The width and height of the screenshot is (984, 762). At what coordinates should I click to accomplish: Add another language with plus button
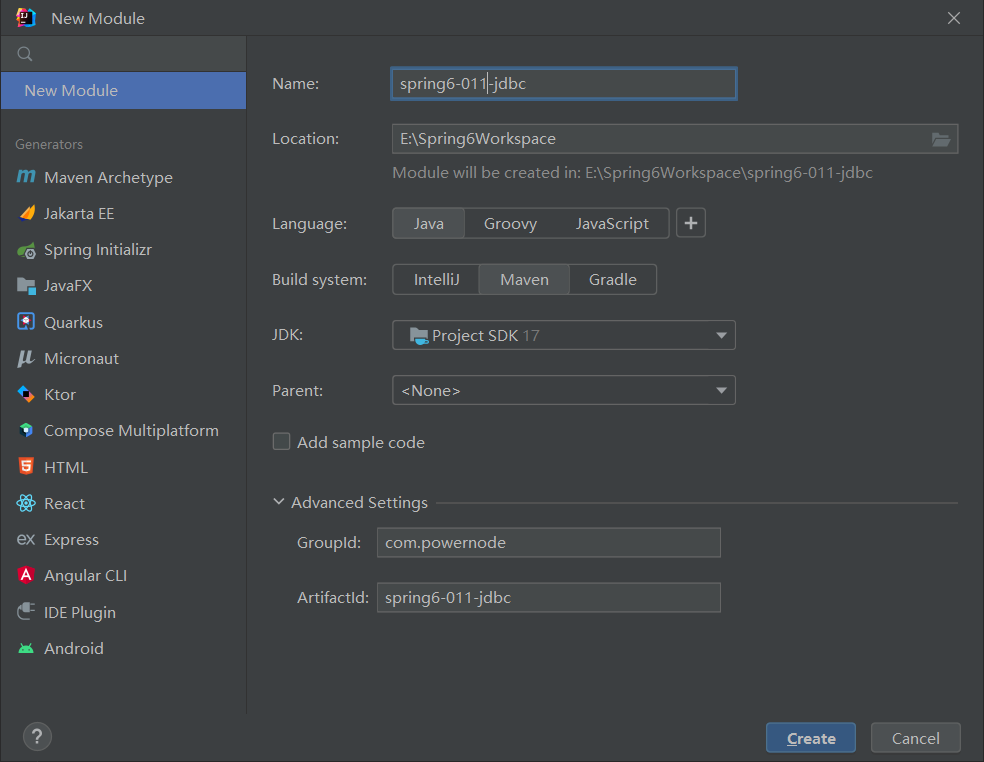pyautogui.click(x=691, y=223)
